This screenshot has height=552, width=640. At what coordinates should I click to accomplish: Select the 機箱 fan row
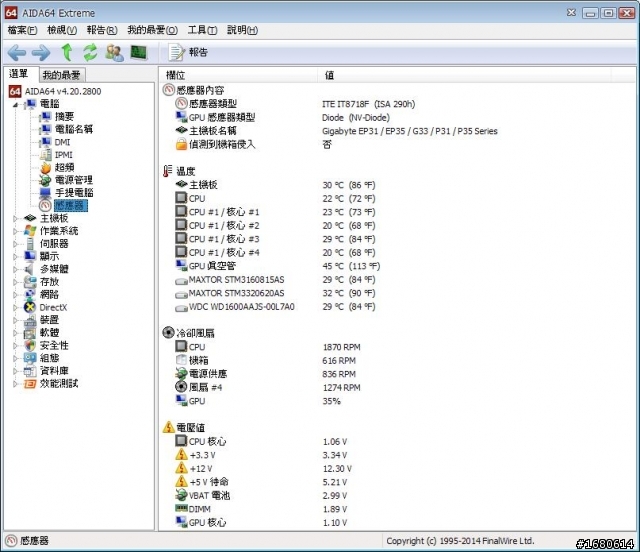266,360
